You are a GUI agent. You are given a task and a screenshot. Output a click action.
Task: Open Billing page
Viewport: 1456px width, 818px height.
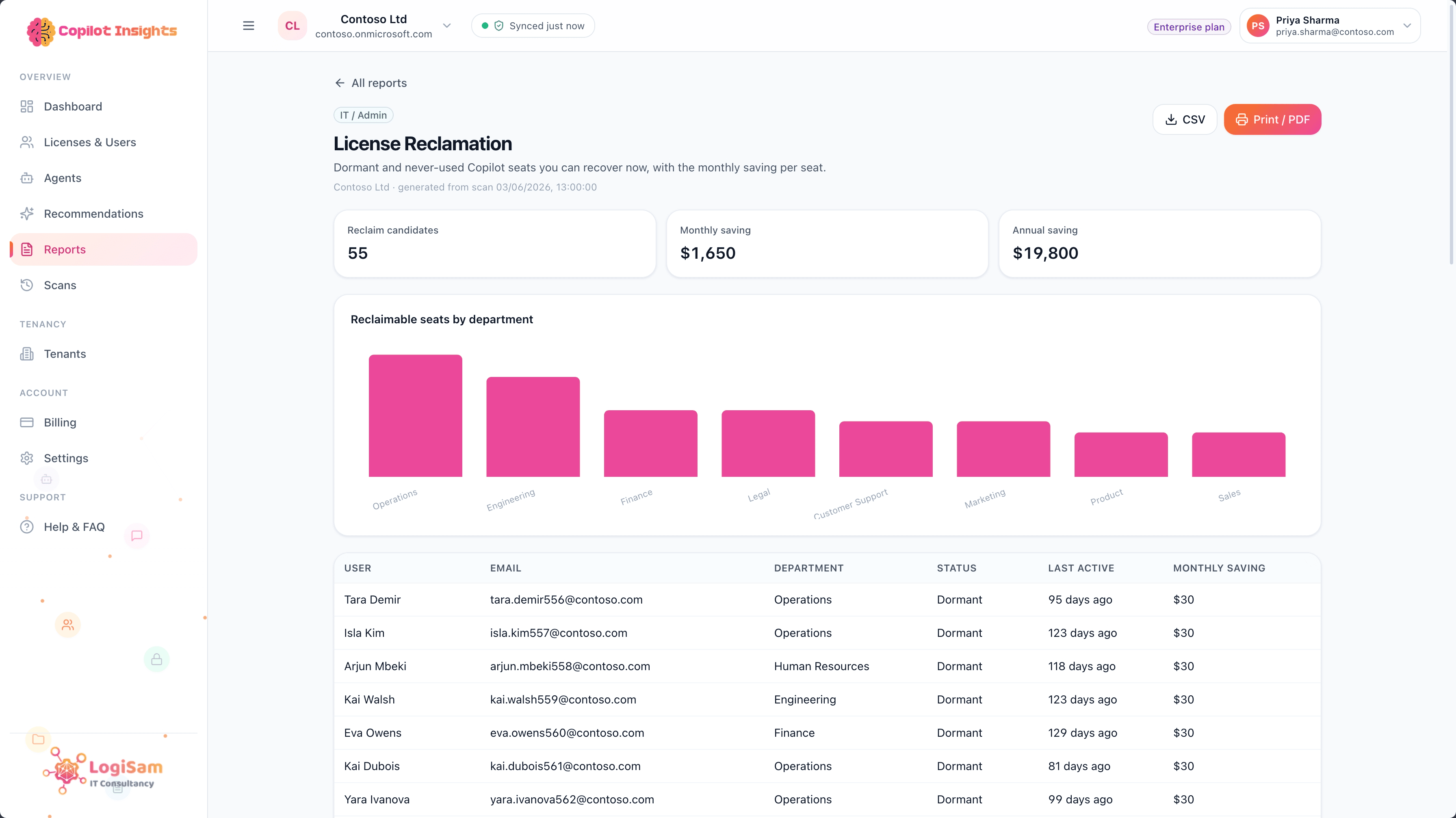[x=104, y=422]
